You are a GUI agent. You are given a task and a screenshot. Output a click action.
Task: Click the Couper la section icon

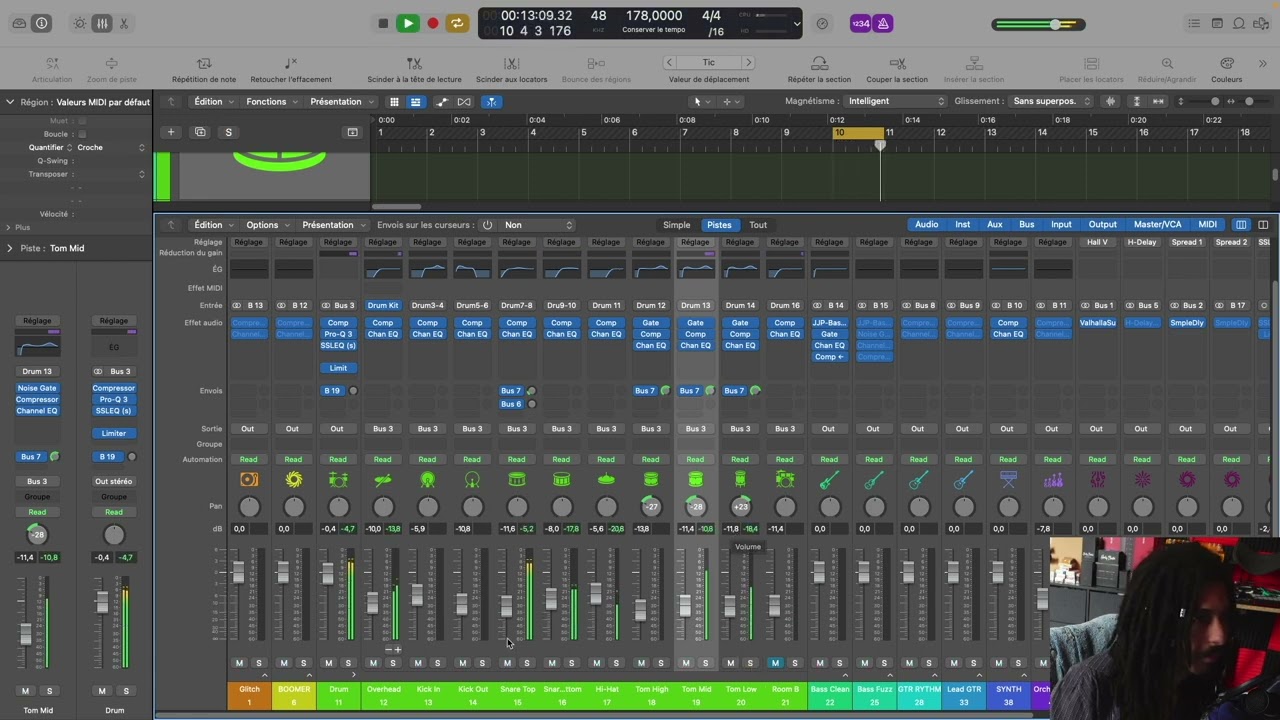click(897, 64)
